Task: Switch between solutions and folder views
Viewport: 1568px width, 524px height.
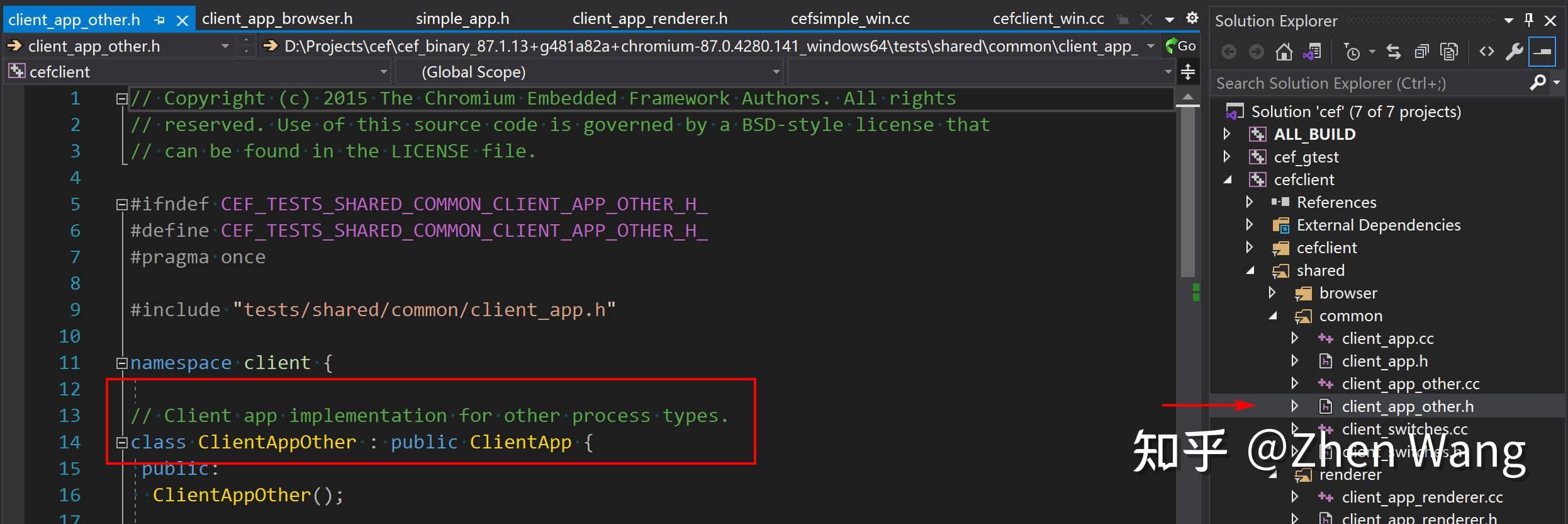Action: pyautogui.click(x=1312, y=52)
